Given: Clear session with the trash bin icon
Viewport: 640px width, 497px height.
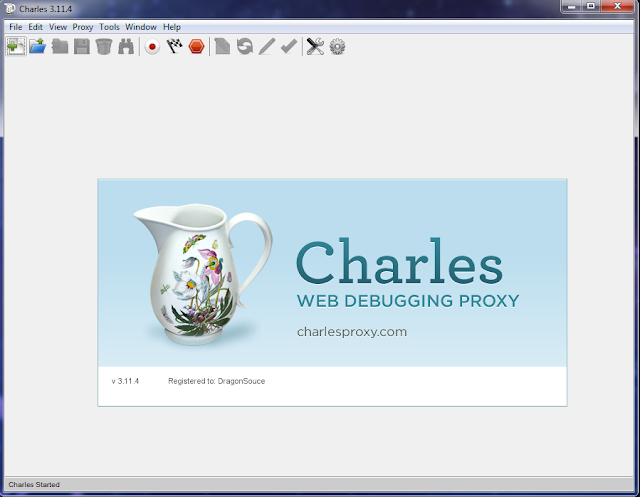Looking at the screenshot, I should click(x=104, y=46).
